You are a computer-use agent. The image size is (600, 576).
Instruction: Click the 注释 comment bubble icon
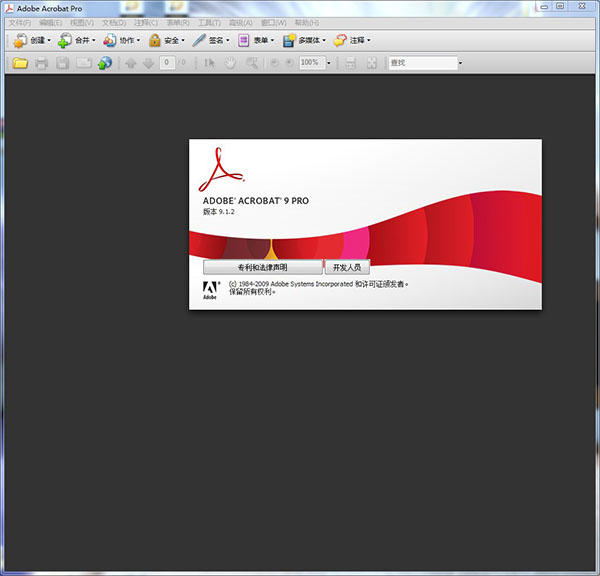(340, 40)
